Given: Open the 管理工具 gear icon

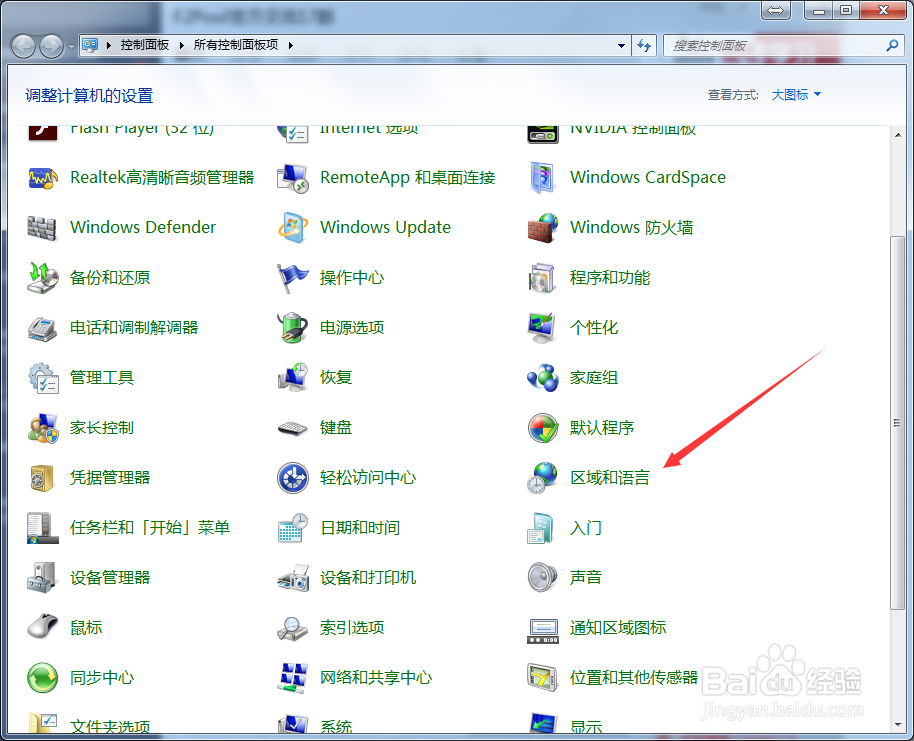Looking at the screenshot, I should coord(43,378).
